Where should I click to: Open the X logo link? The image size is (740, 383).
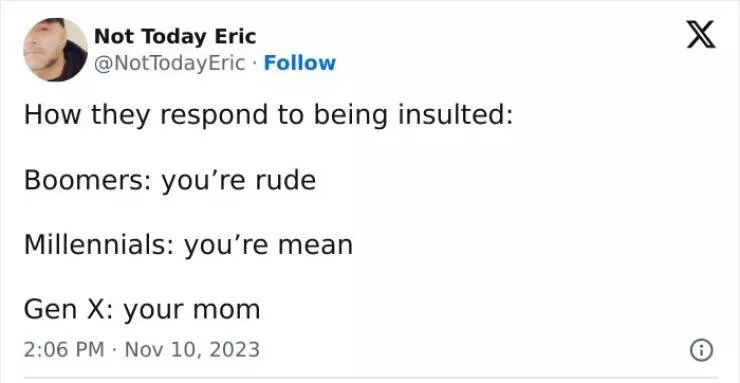tap(701, 34)
